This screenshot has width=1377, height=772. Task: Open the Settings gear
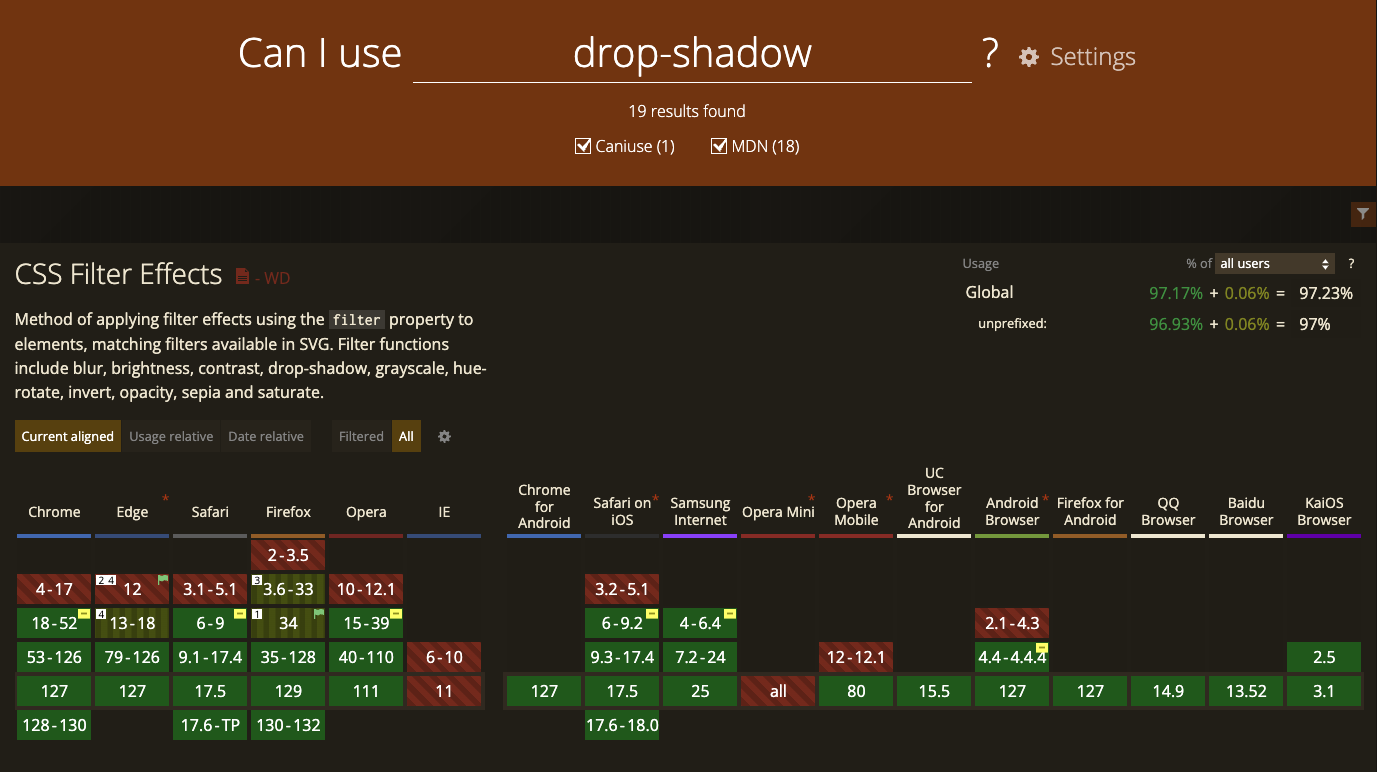pyautogui.click(x=1029, y=57)
